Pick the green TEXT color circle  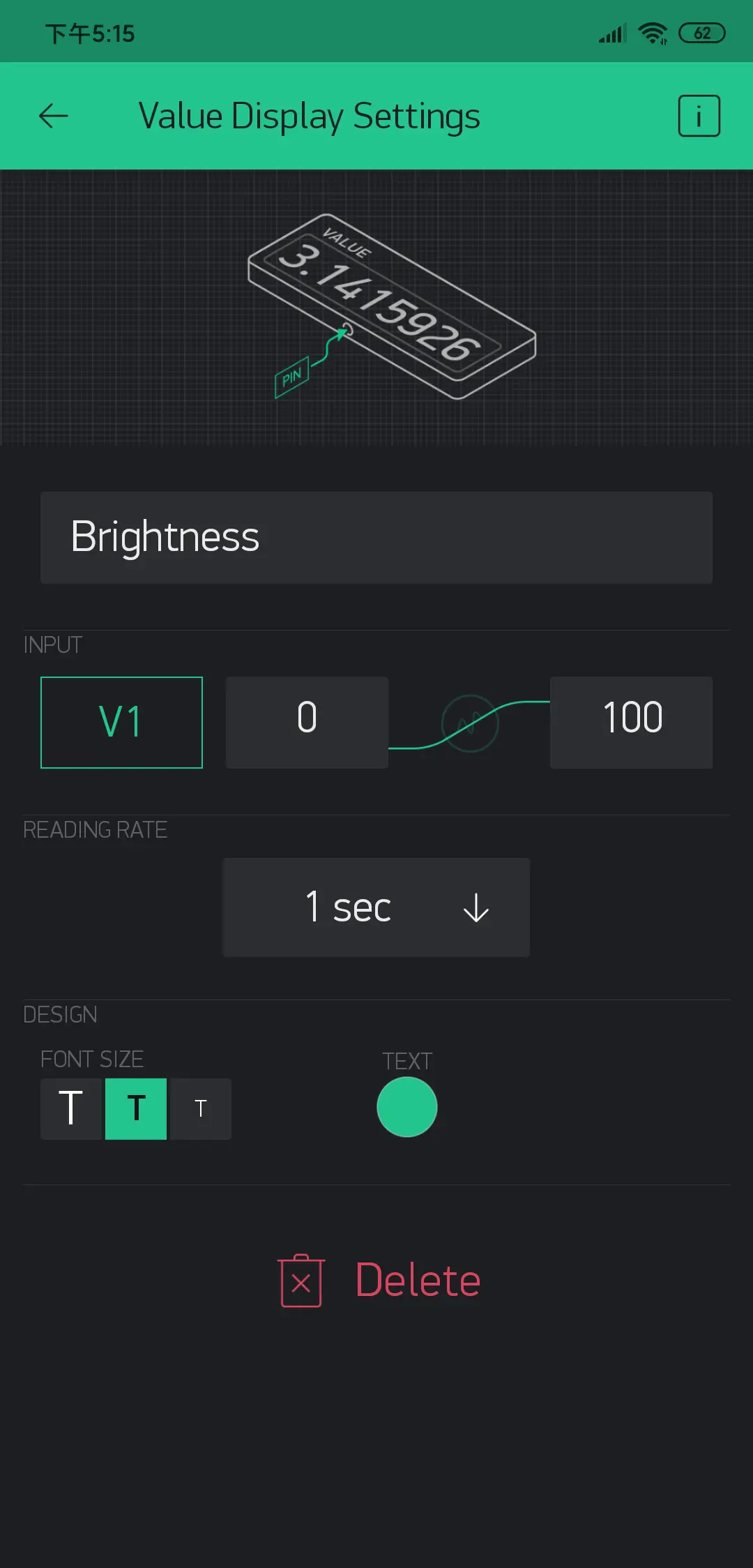(407, 1107)
